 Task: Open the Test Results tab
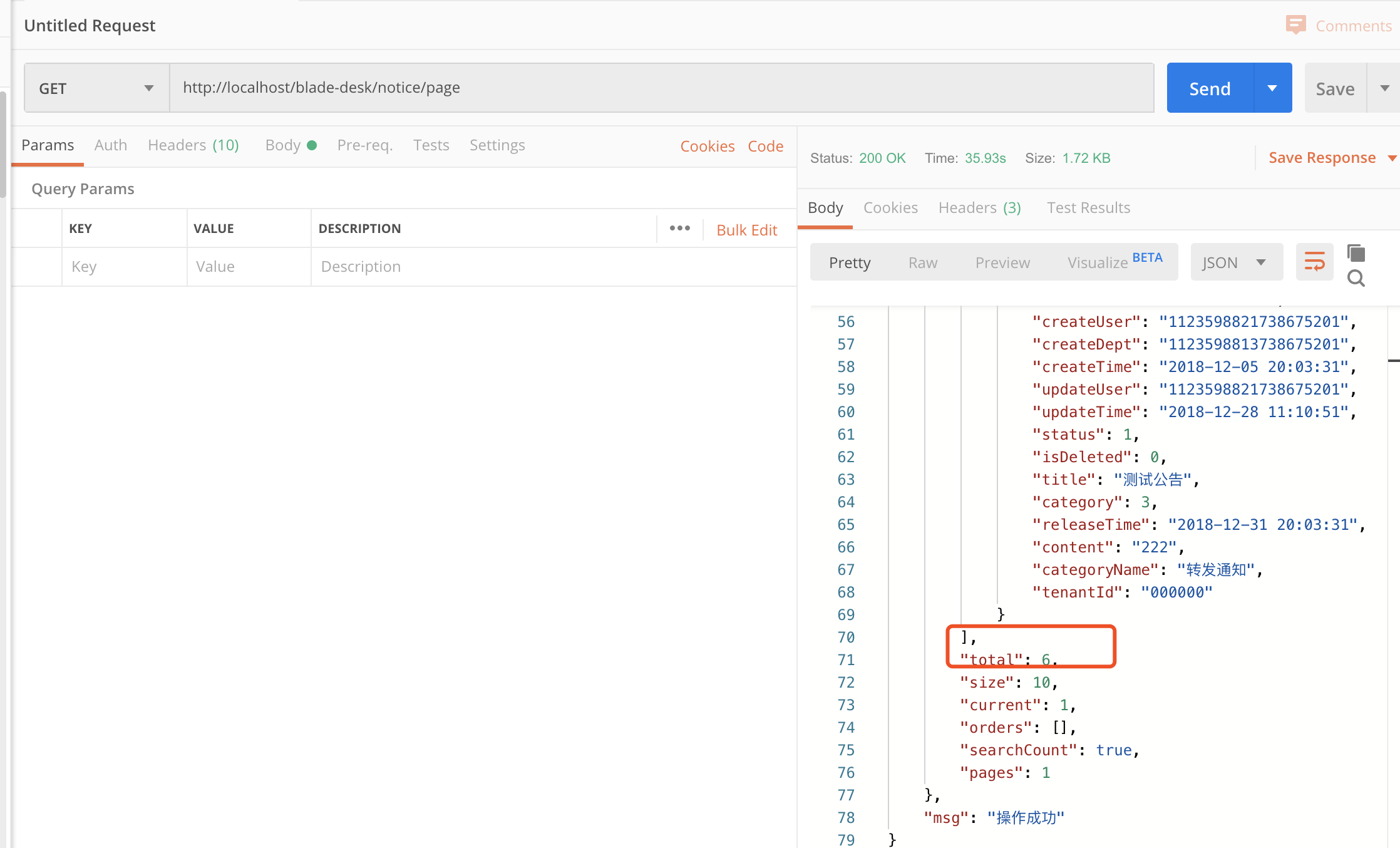[x=1088, y=208]
